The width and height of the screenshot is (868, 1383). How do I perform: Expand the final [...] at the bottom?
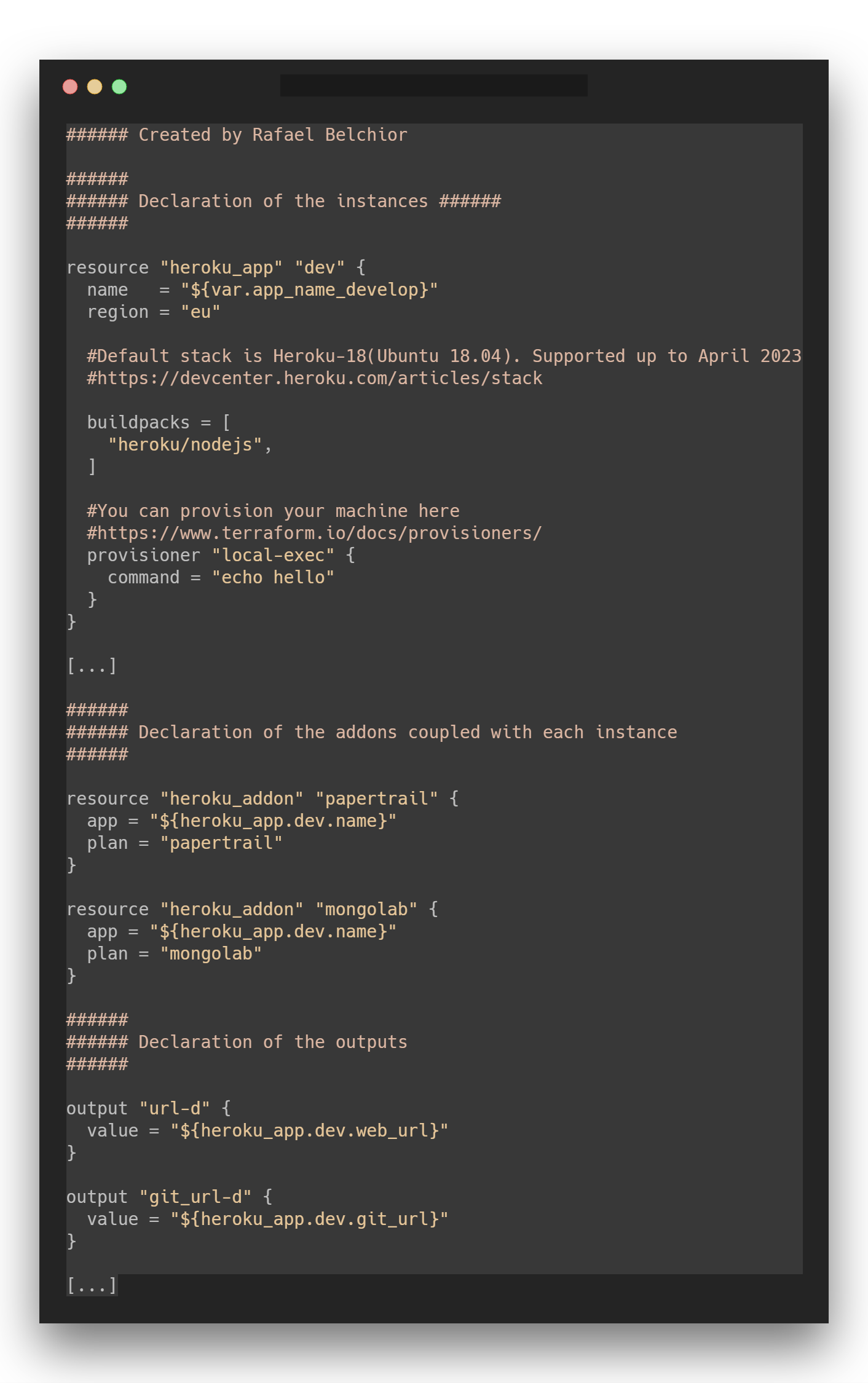92,1286
